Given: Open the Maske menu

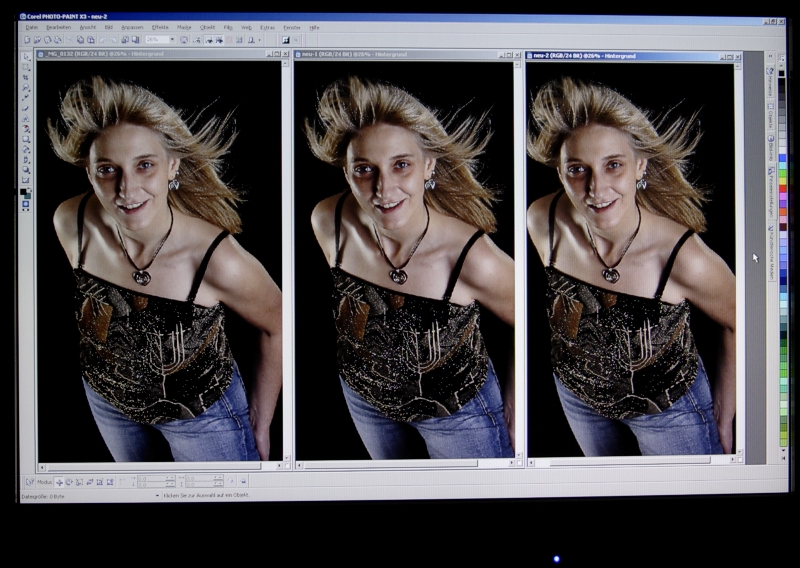Looking at the screenshot, I should click(185, 28).
